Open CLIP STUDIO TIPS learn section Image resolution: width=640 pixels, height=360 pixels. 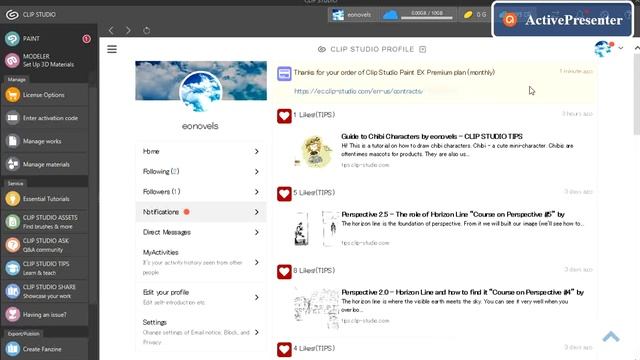[x=45, y=268]
